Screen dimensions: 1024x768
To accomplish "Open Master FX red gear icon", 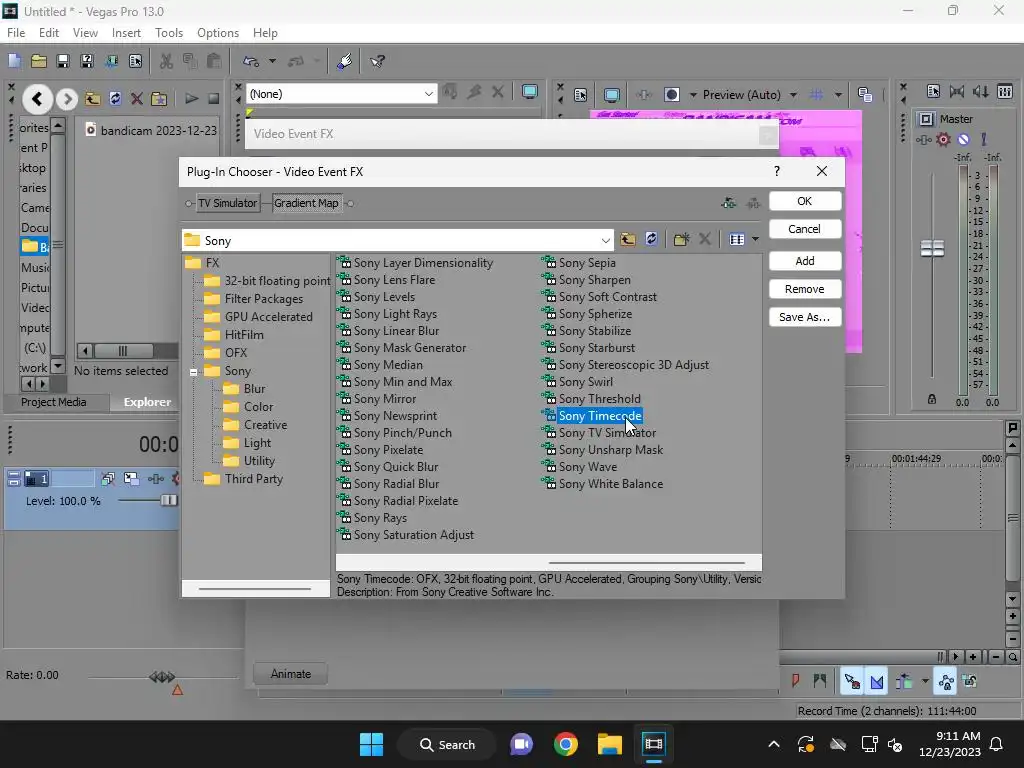I will point(943,139).
